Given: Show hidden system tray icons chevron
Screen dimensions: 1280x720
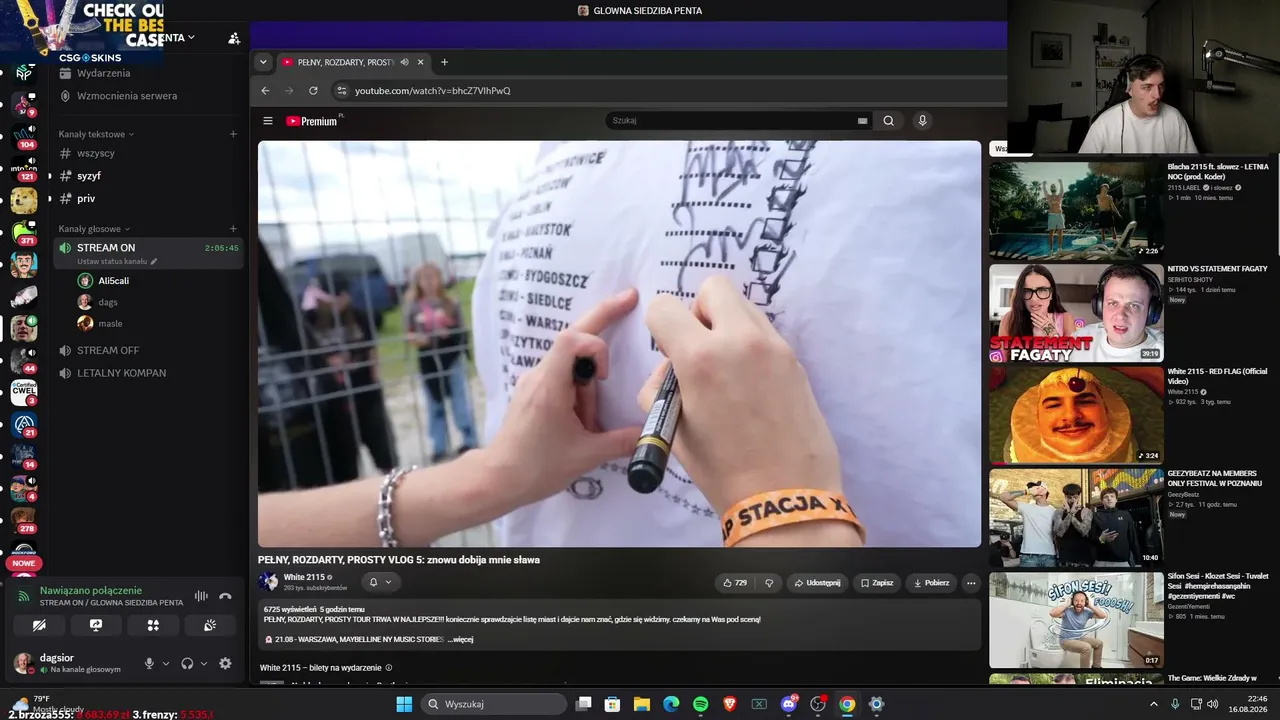Looking at the screenshot, I should pyautogui.click(x=1155, y=704).
